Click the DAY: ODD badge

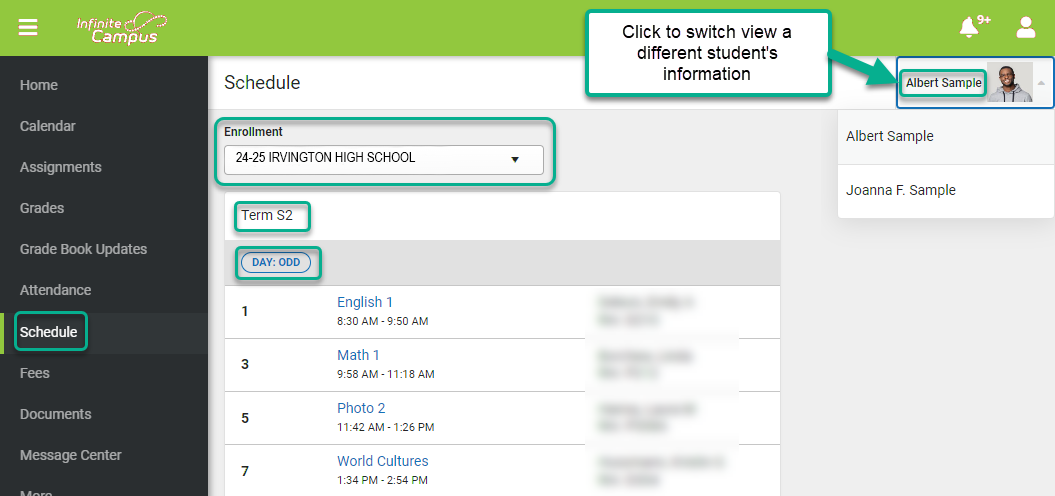click(276, 262)
